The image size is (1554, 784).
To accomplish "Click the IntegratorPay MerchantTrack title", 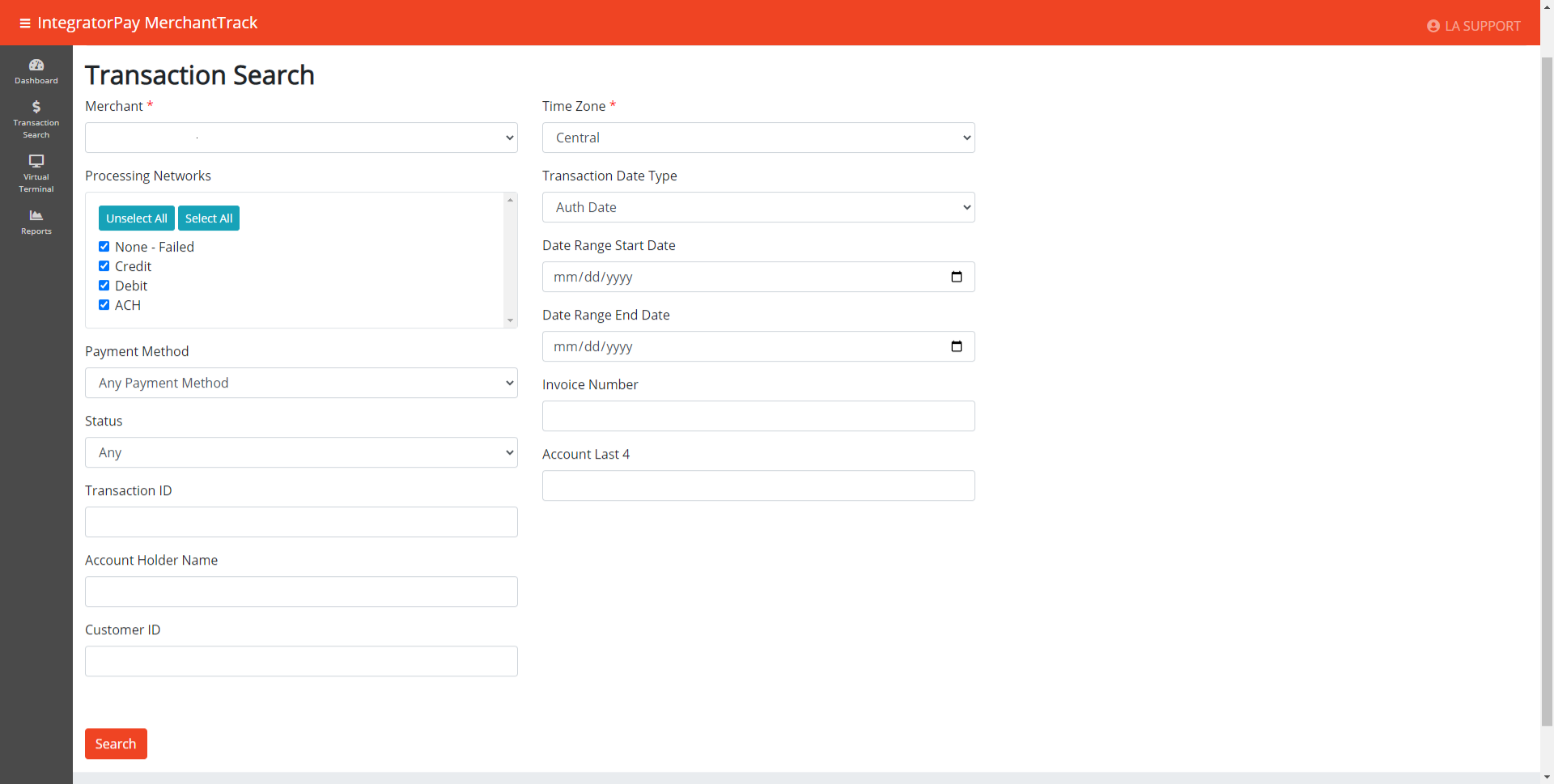I will [x=148, y=23].
